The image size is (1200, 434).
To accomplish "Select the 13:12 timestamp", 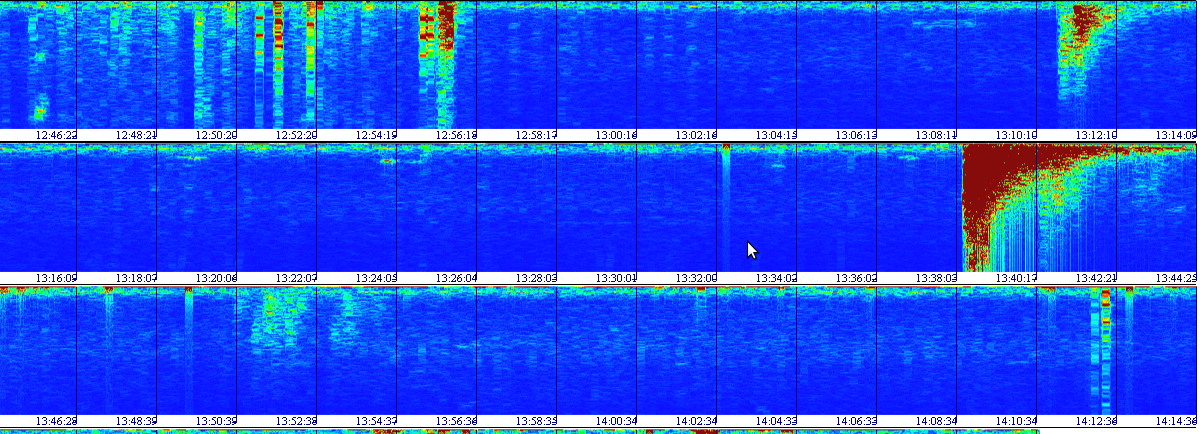I will click(x=1096, y=134).
